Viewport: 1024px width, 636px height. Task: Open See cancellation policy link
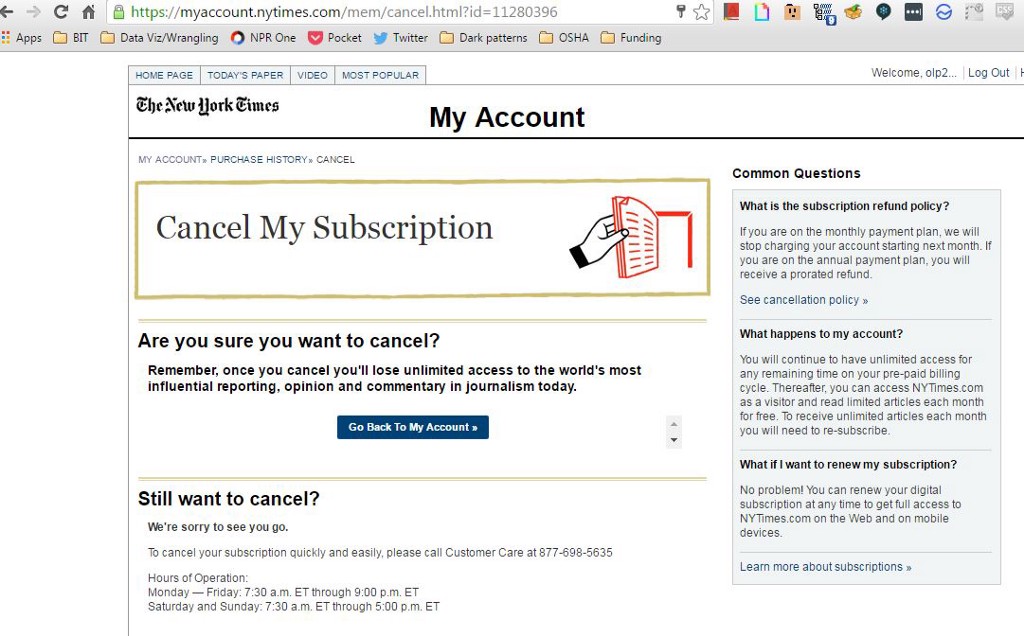coord(803,300)
